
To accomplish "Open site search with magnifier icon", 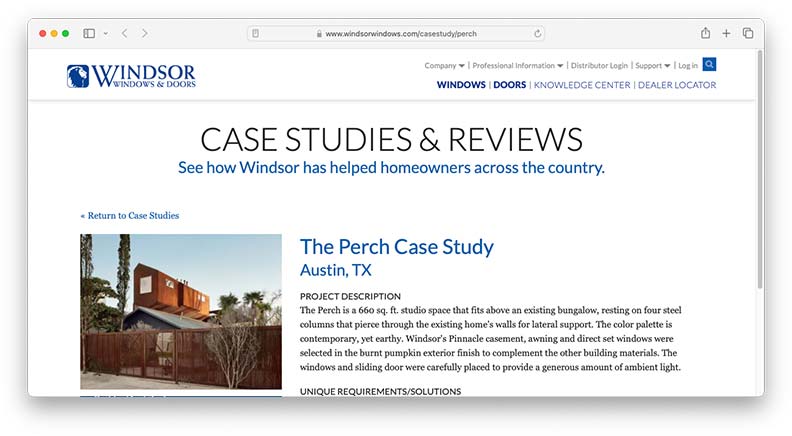I will (x=709, y=64).
